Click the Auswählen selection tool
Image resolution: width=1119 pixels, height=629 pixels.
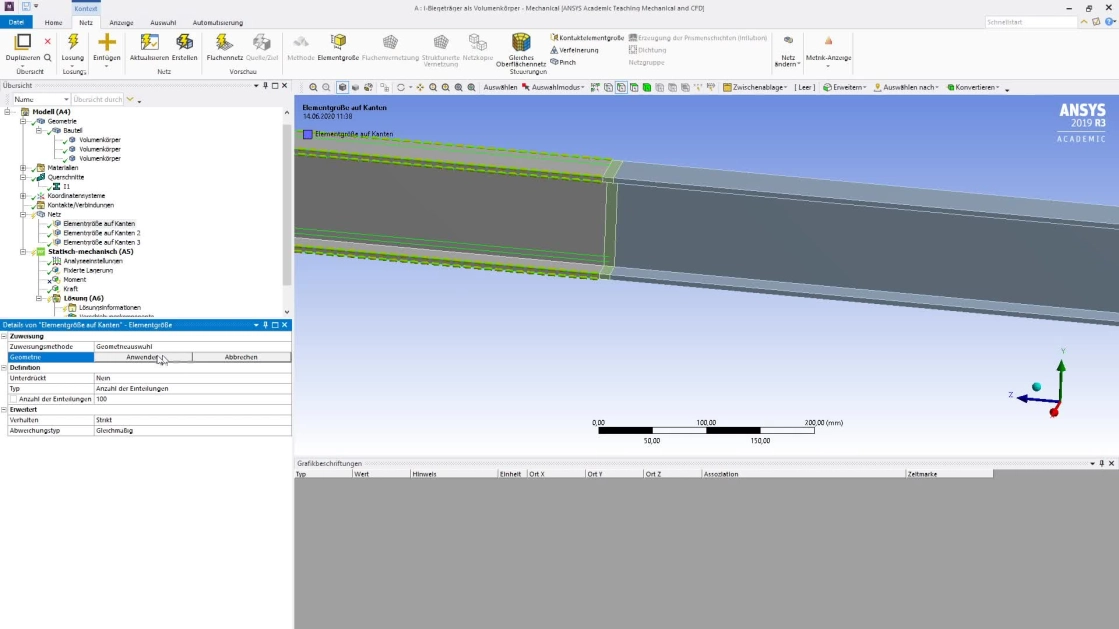(500, 87)
